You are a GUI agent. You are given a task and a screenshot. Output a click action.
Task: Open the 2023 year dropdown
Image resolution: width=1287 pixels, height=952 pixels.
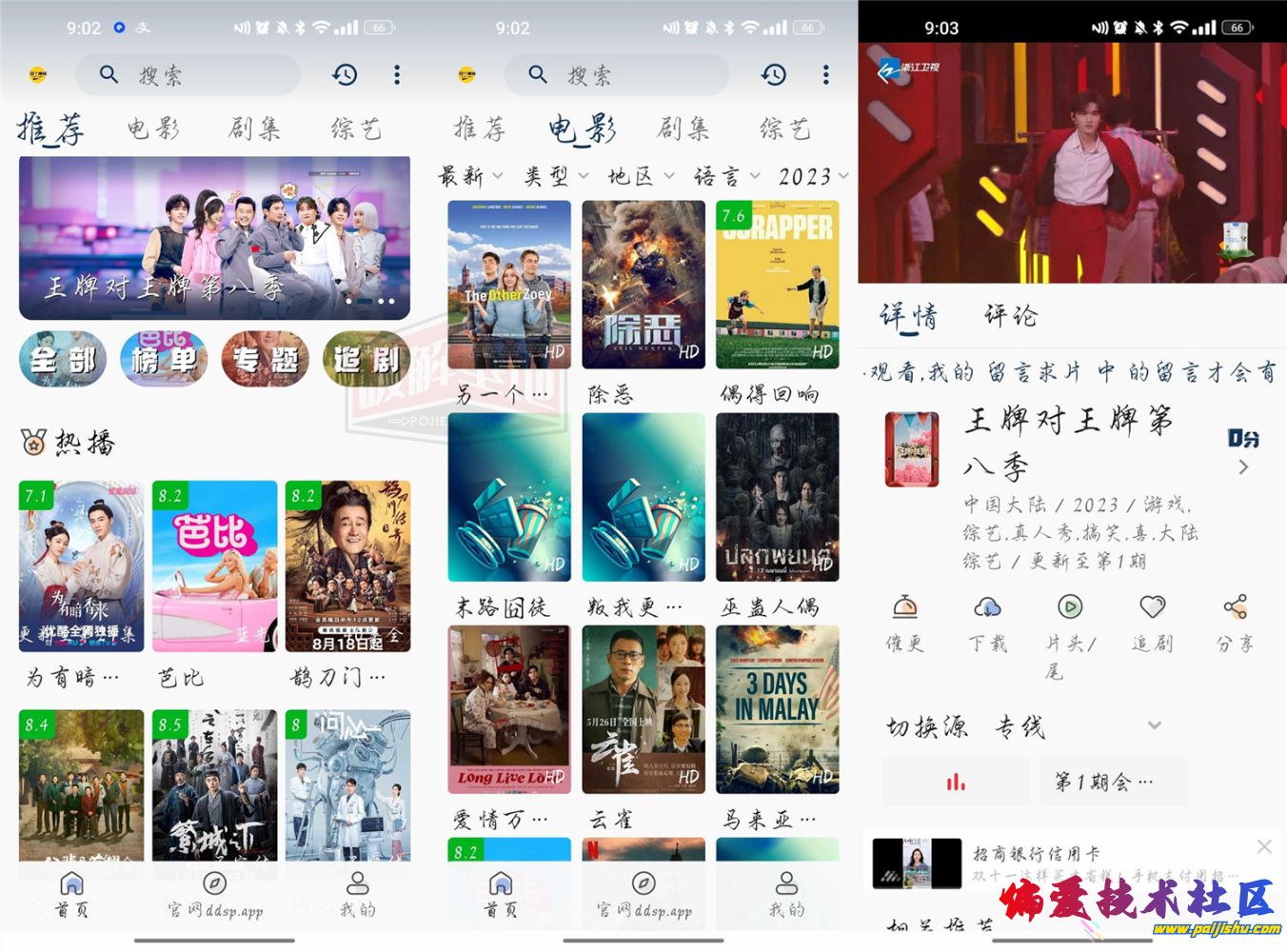click(813, 176)
